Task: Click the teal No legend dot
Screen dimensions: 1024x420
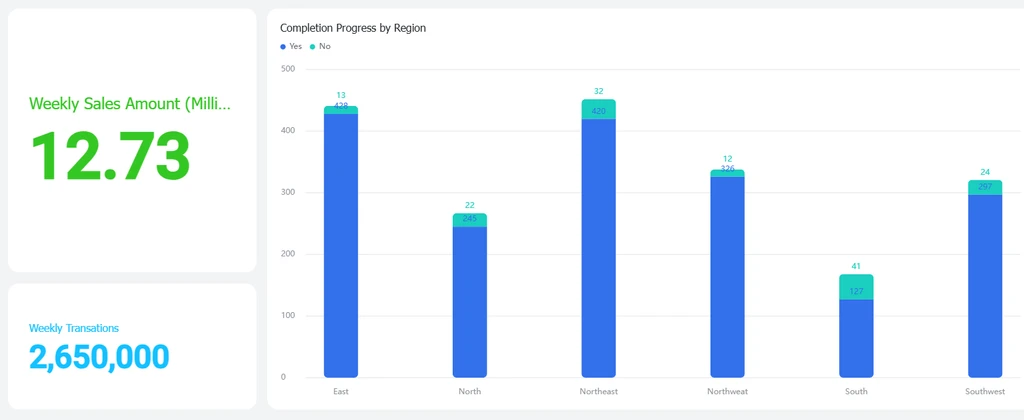Action: (x=312, y=46)
